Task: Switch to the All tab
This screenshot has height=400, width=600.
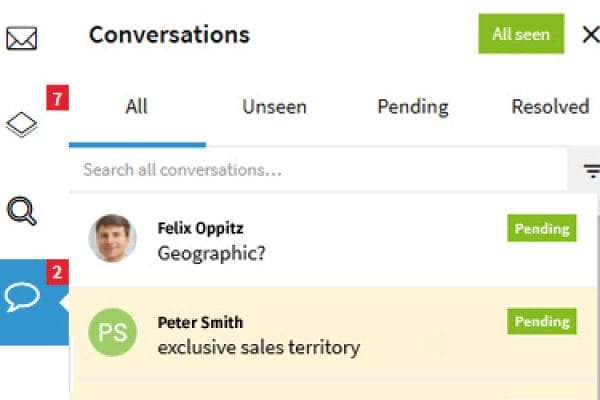Action: click(x=137, y=107)
